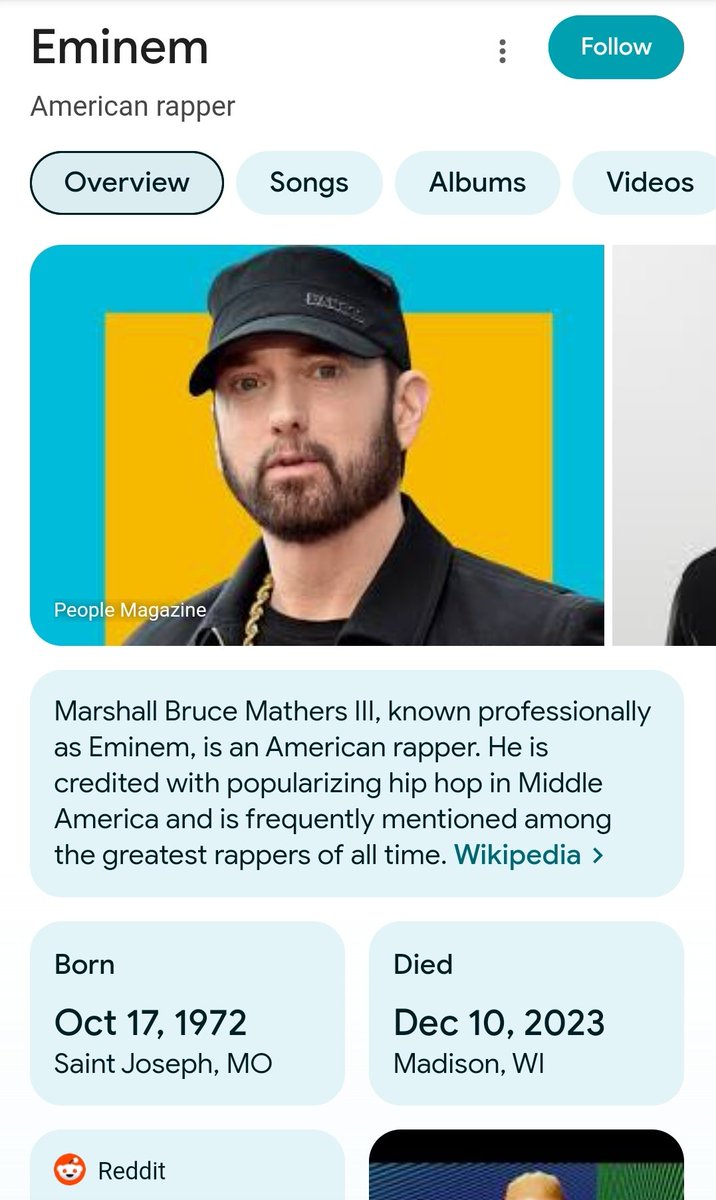Go to the Videos tab
Screen dimensions: 716x1200
(x=645, y=182)
